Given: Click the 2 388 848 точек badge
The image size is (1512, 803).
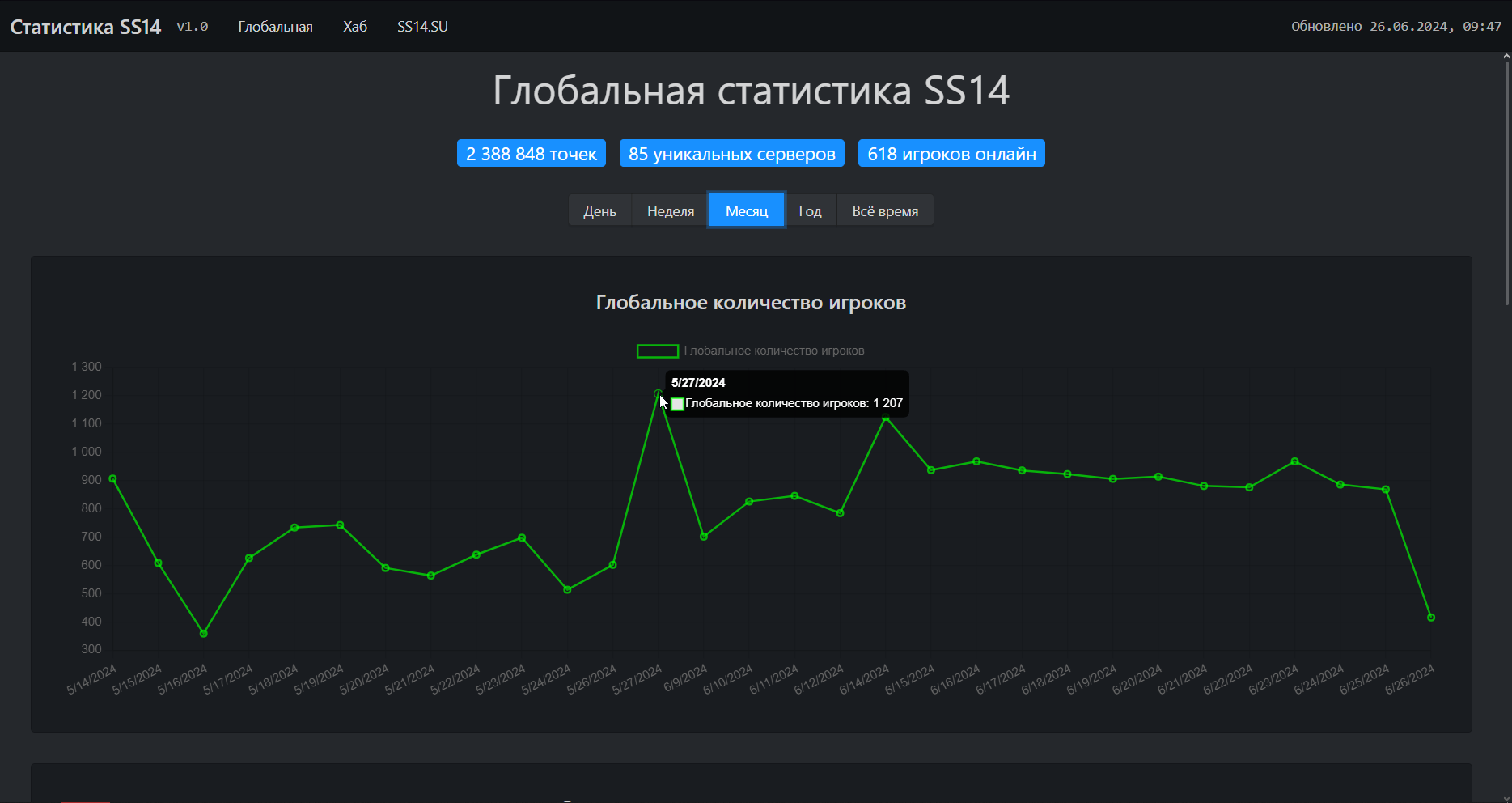Looking at the screenshot, I should (531, 154).
